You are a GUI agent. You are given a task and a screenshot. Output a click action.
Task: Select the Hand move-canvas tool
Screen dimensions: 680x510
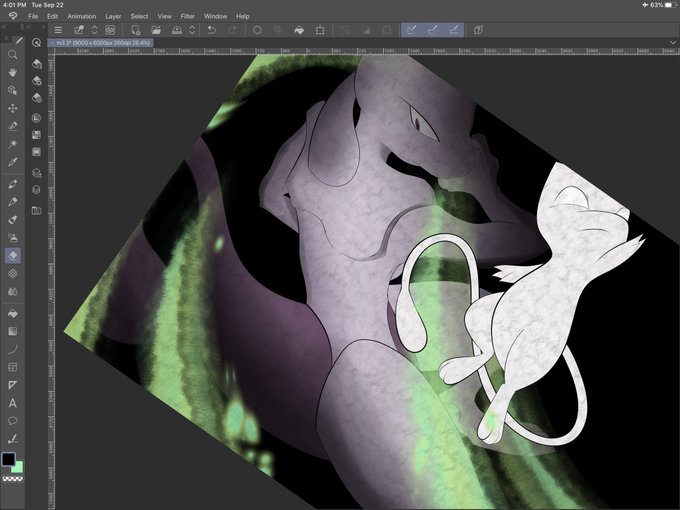[13, 72]
